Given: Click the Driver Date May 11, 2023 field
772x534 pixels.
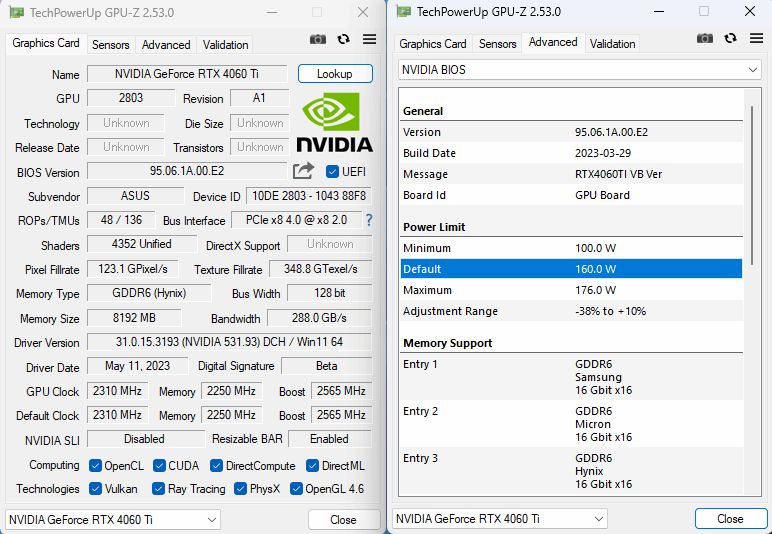Looking at the screenshot, I should (137, 366).
